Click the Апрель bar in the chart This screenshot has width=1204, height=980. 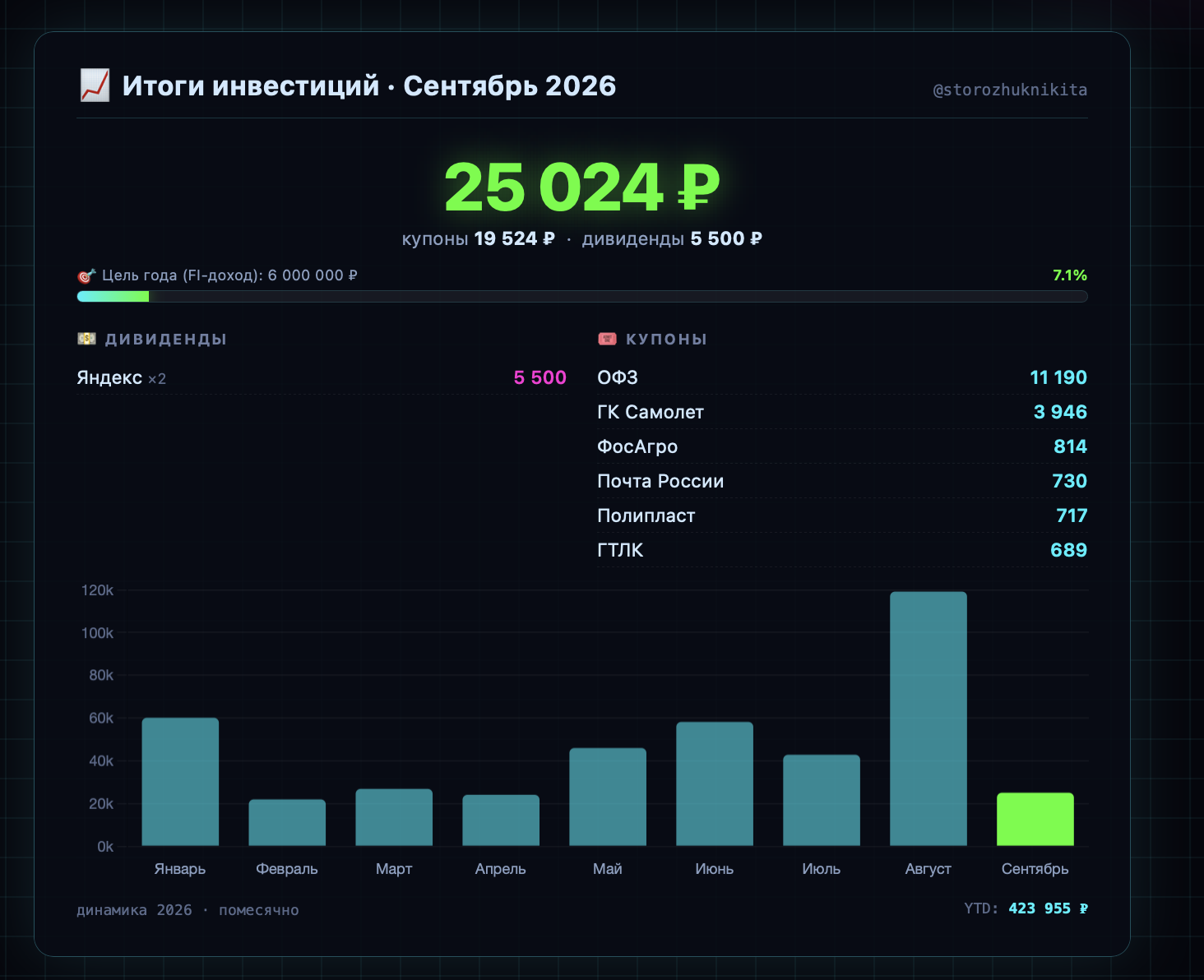click(501, 820)
